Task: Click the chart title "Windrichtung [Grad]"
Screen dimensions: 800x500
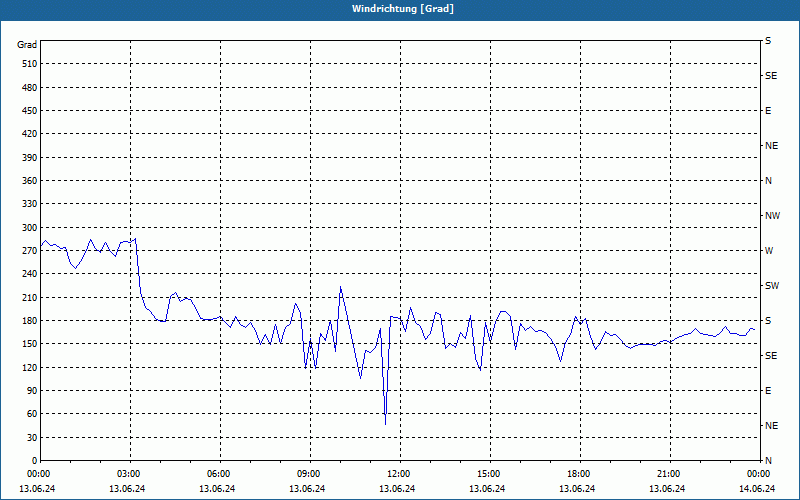Action: [x=403, y=9]
